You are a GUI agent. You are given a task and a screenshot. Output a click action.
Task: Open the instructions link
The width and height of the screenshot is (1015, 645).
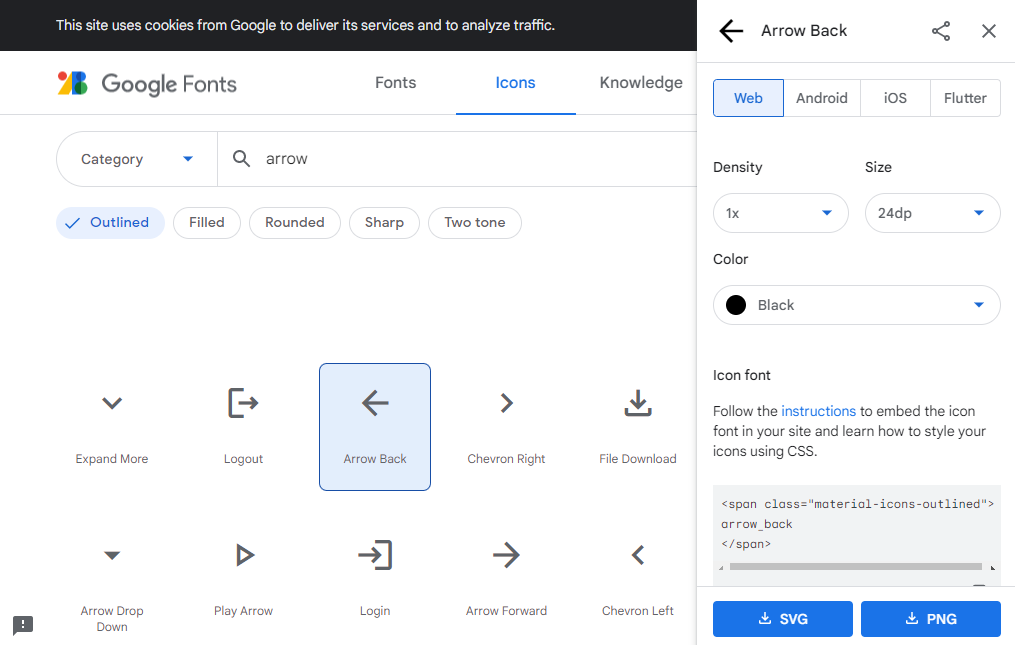819,410
